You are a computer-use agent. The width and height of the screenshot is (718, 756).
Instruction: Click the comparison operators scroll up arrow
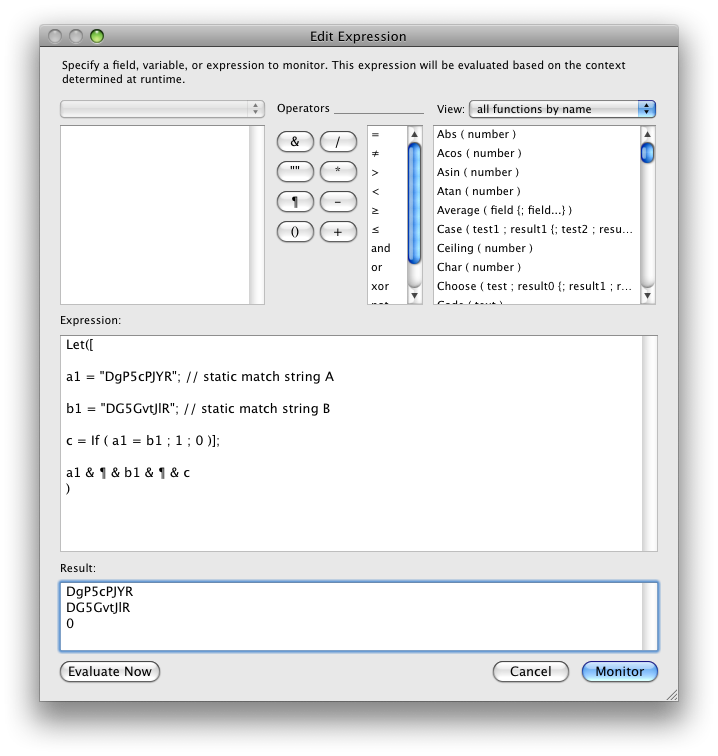414,134
